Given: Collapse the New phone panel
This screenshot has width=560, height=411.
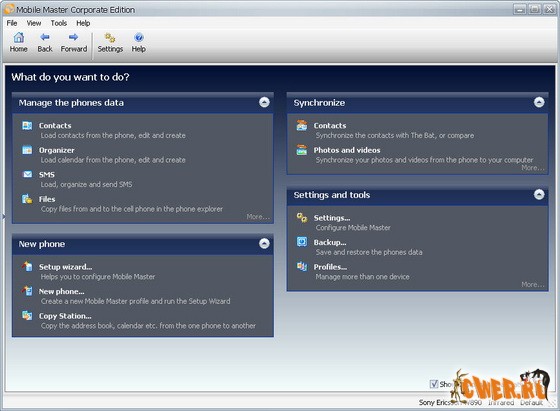Looking at the screenshot, I should (x=264, y=244).
